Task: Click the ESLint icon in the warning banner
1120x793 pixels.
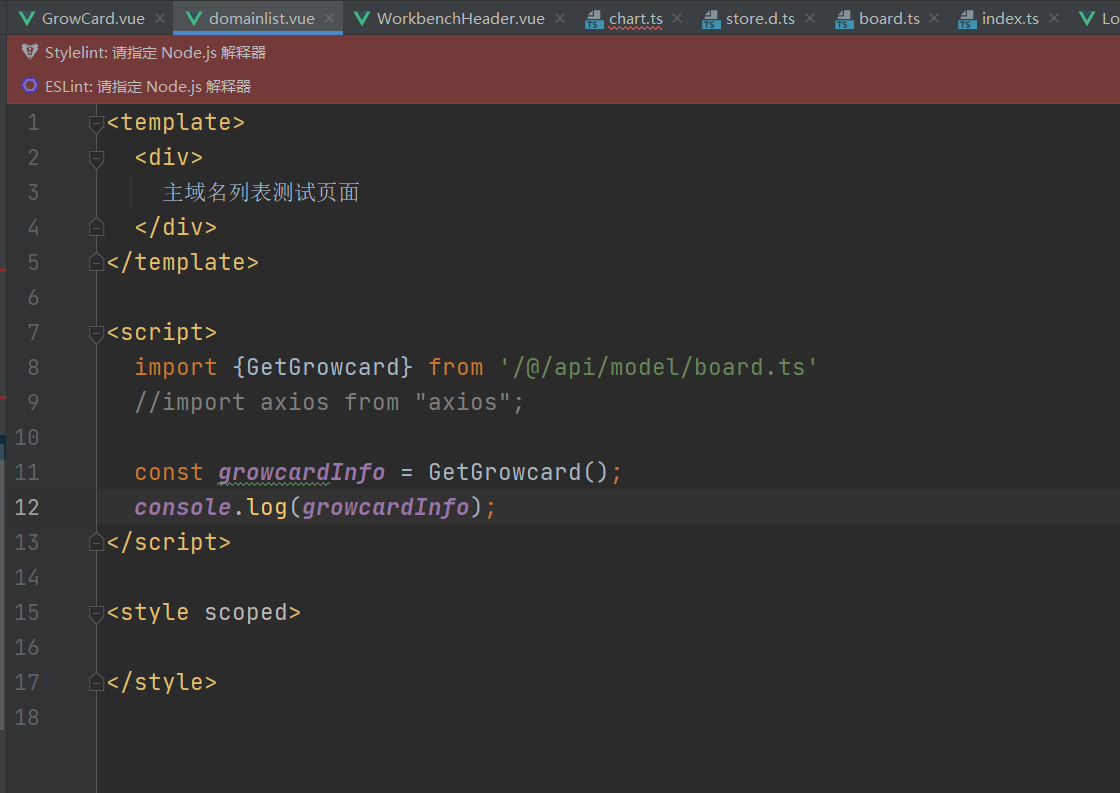Action: (28, 86)
